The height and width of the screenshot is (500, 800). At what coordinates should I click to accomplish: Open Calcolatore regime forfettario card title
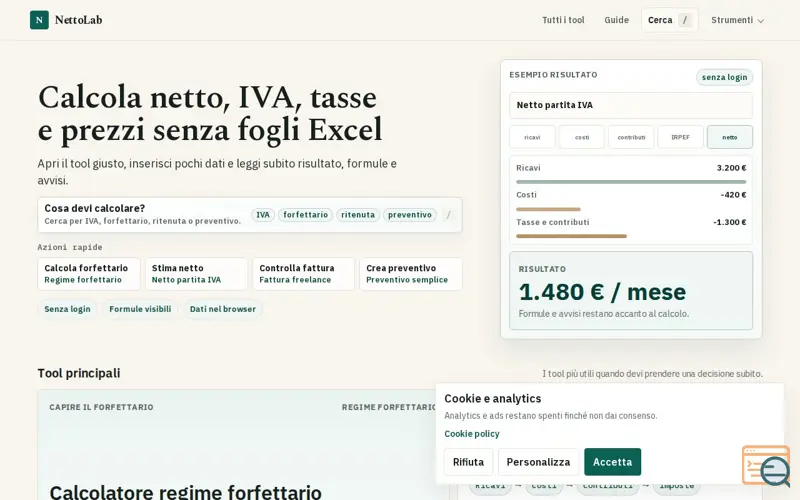click(x=186, y=492)
